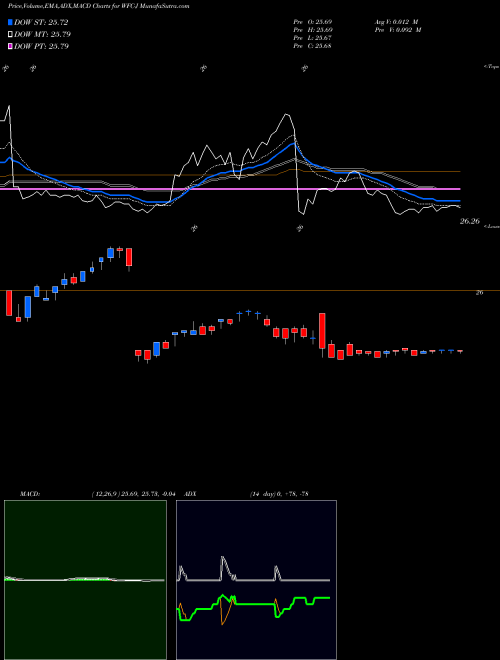Click the white DOW MT legend swatch
The height and width of the screenshot is (660, 500).
pyautogui.click(x=10, y=34)
